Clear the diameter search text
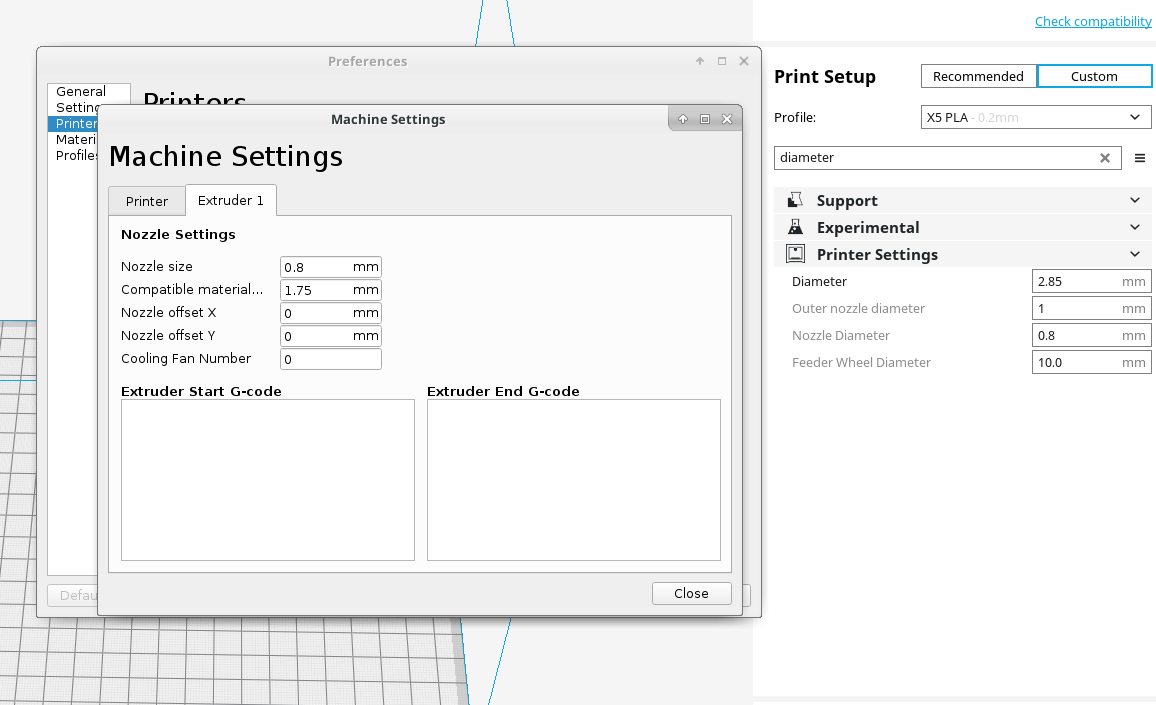The width and height of the screenshot is (1156, 705). pos(1104,158)
